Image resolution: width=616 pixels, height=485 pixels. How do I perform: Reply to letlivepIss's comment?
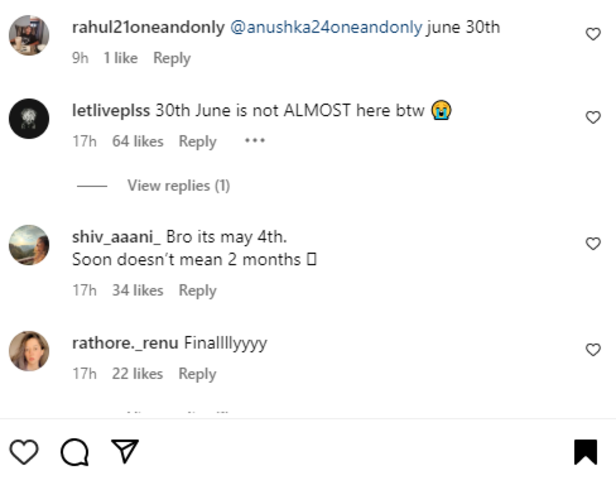pyautogui.click(x=197, y=142)
